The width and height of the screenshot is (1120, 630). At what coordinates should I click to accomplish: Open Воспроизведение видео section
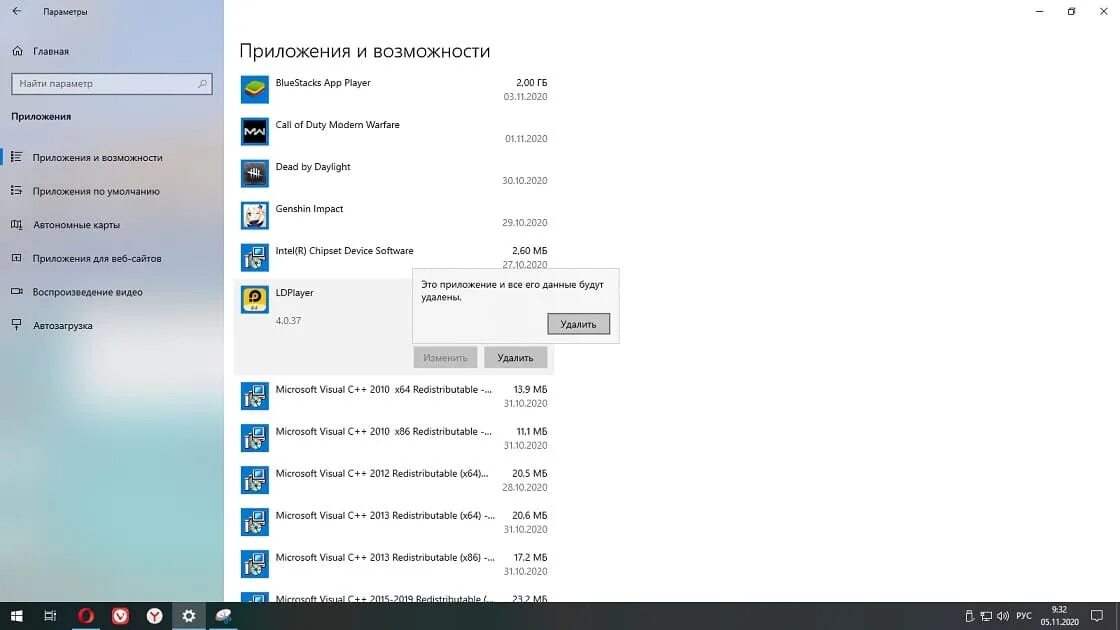coord(88,291)
